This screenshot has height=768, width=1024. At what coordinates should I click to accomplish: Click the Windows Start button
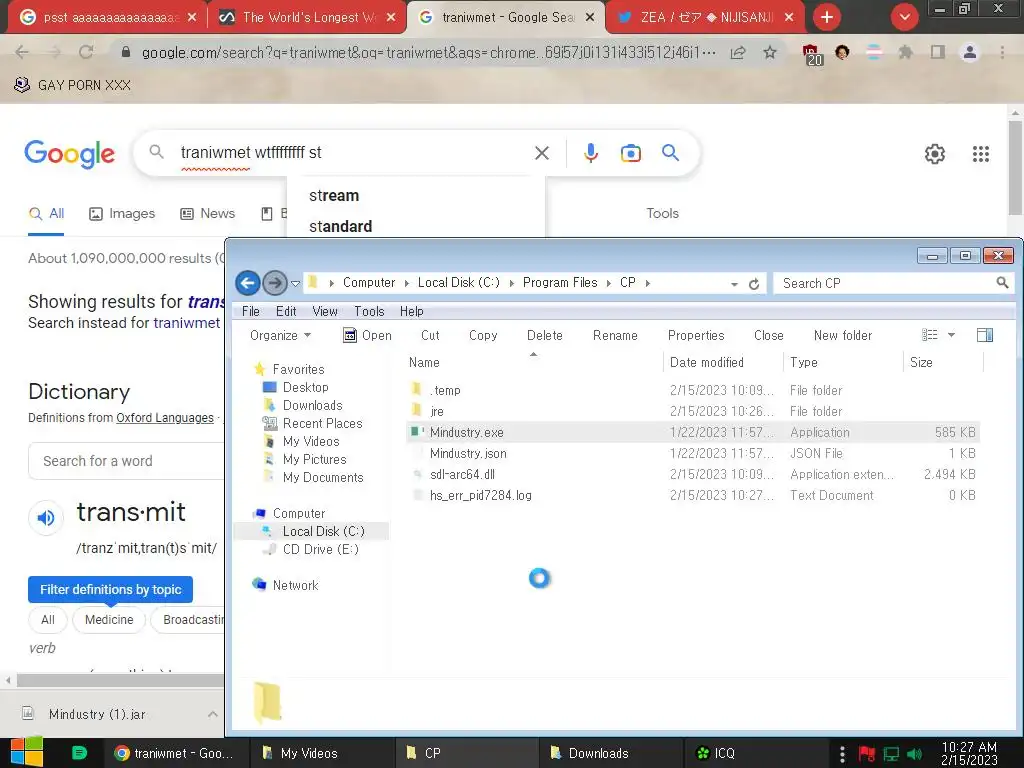[27, 752]
